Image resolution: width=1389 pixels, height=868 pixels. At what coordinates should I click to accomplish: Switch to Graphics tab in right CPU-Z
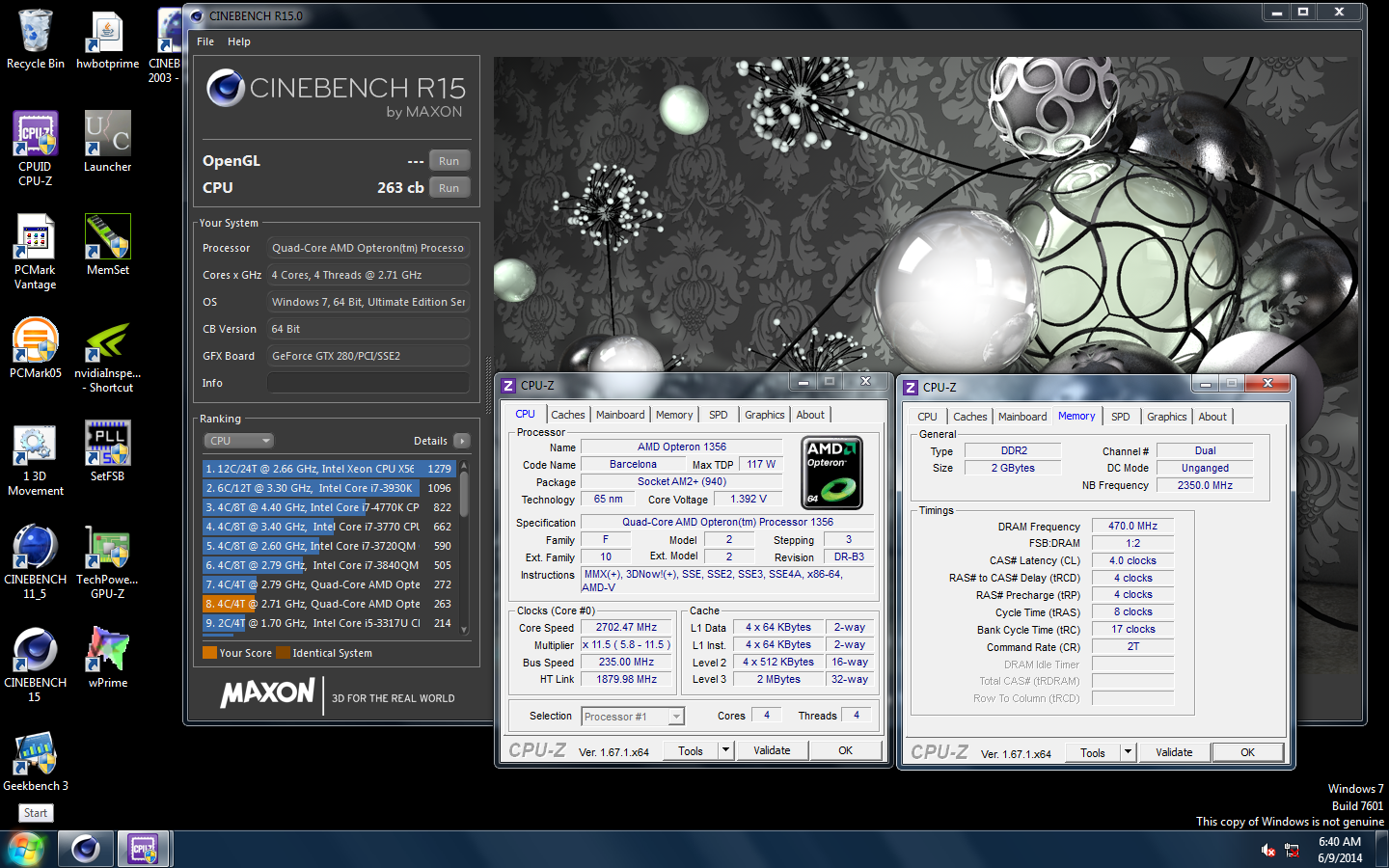1167,417
